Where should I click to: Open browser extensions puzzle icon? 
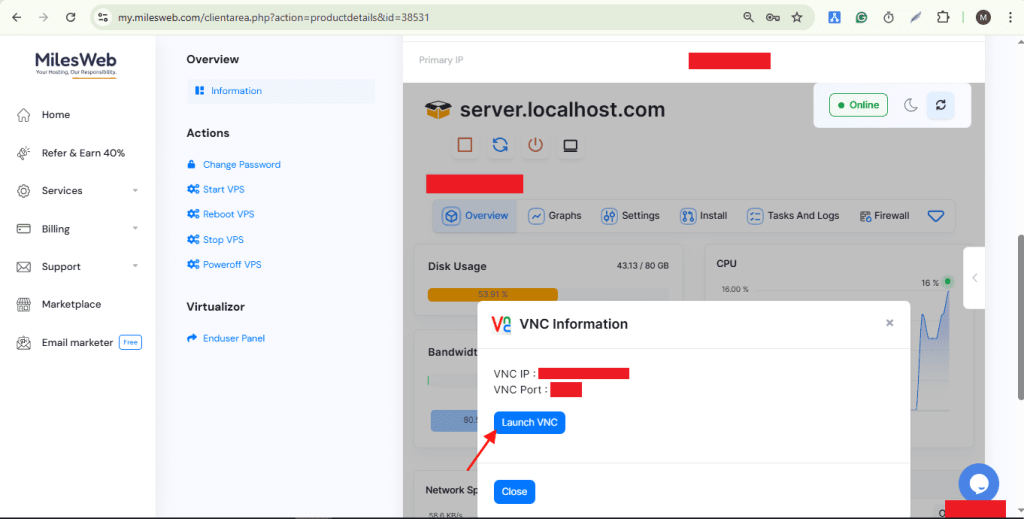(942, 17)
